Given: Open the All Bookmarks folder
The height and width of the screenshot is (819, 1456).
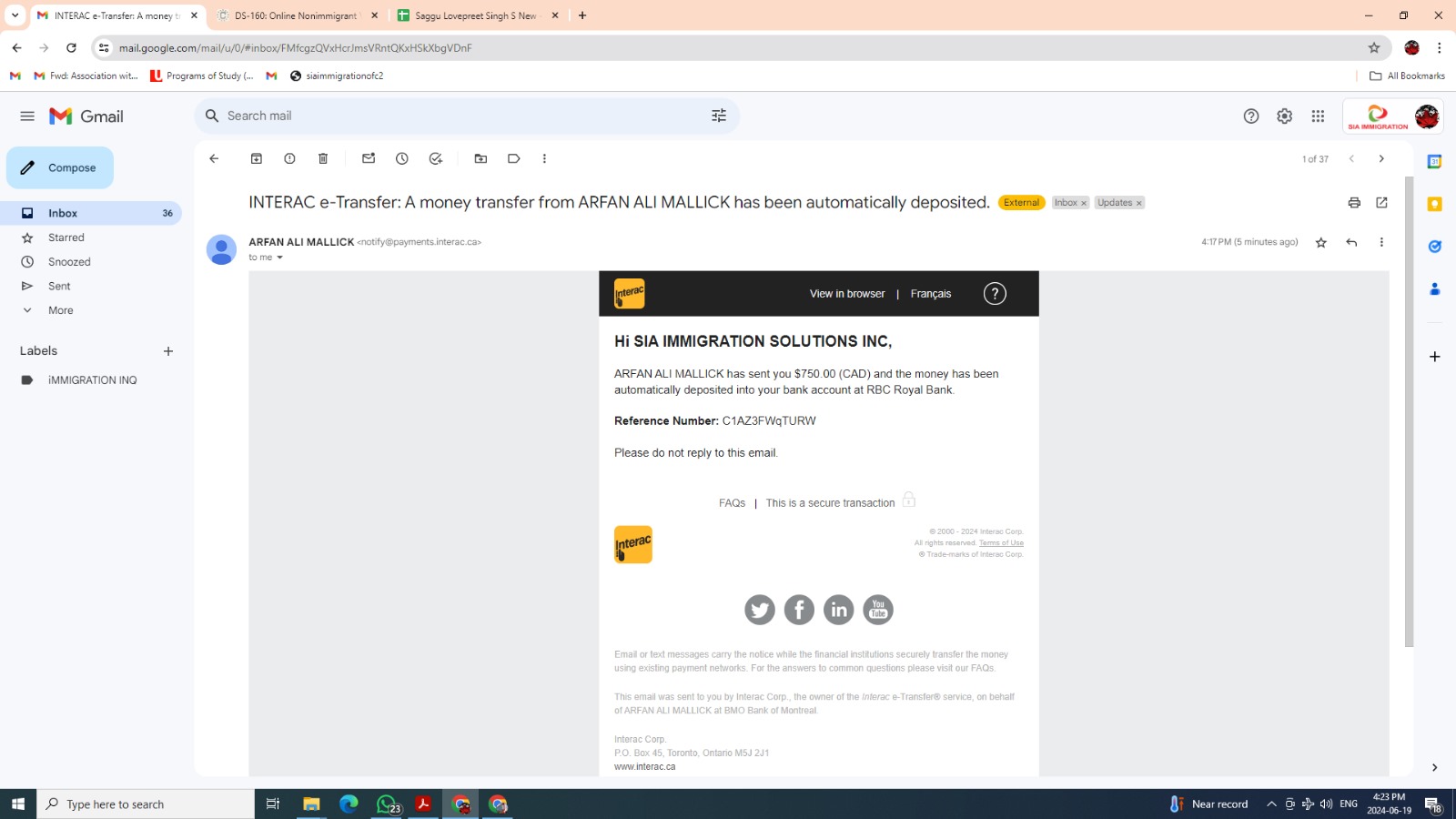Looking at the screenshot, I should 1407,76.
